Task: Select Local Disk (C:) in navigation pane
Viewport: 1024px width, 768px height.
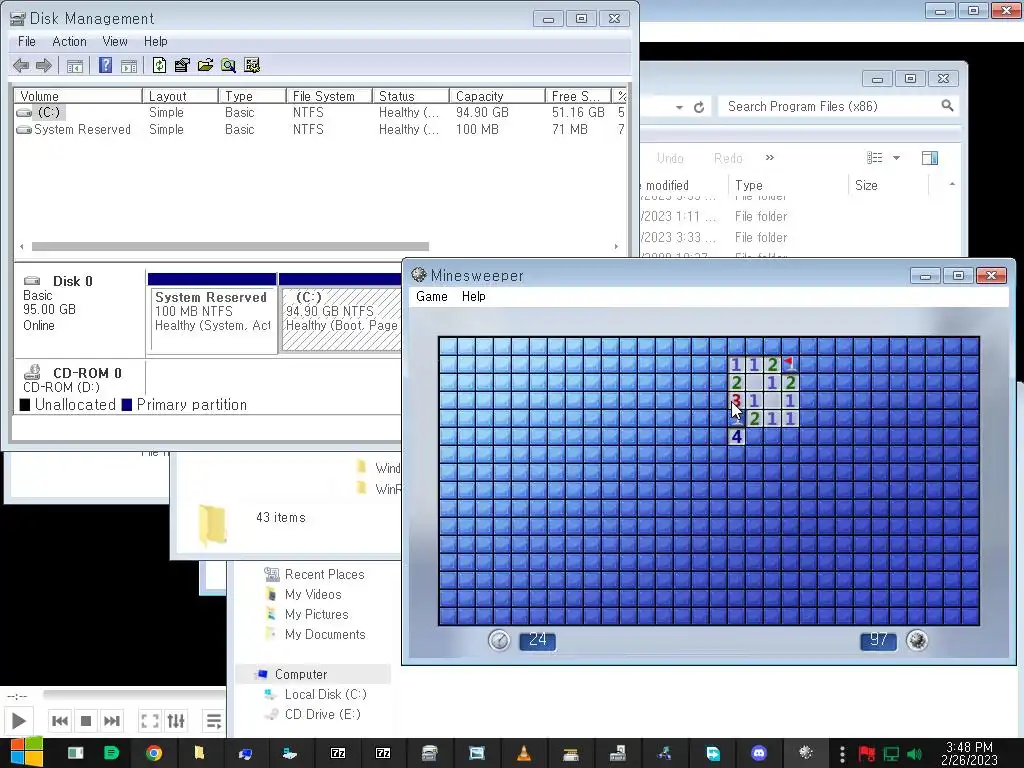Action: 325,694
